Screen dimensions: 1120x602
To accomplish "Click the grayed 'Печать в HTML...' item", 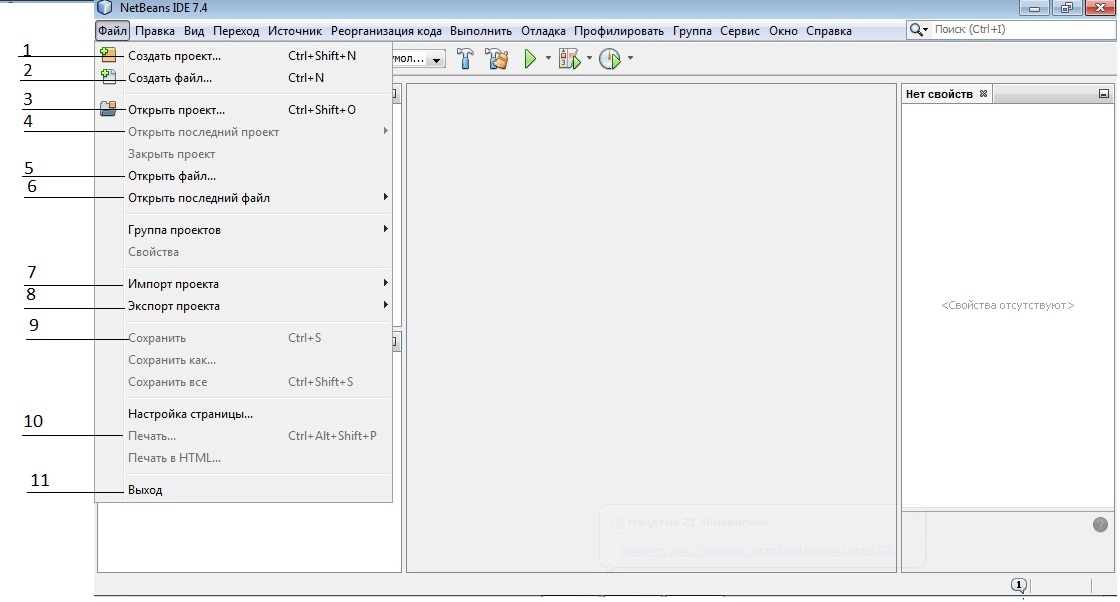I will point(243,458).
